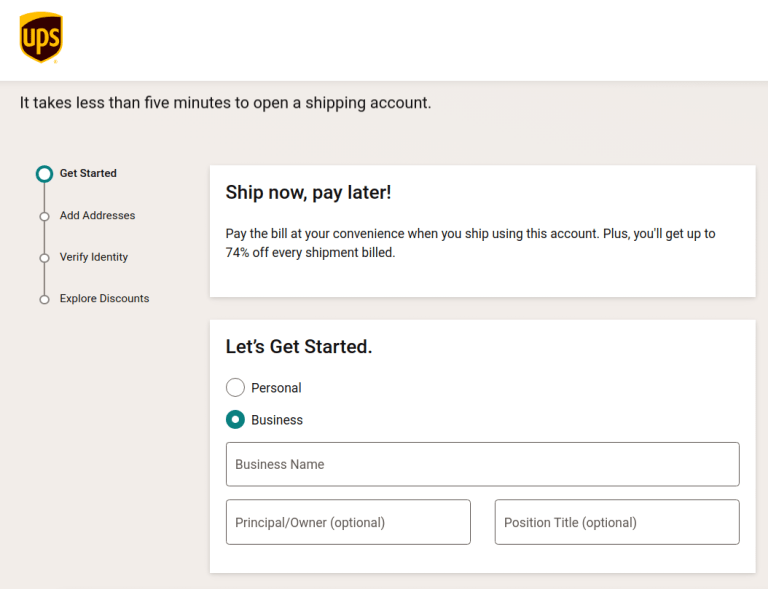
Task: Click into the Principal/Owner optional field
Action: (348, 522)
